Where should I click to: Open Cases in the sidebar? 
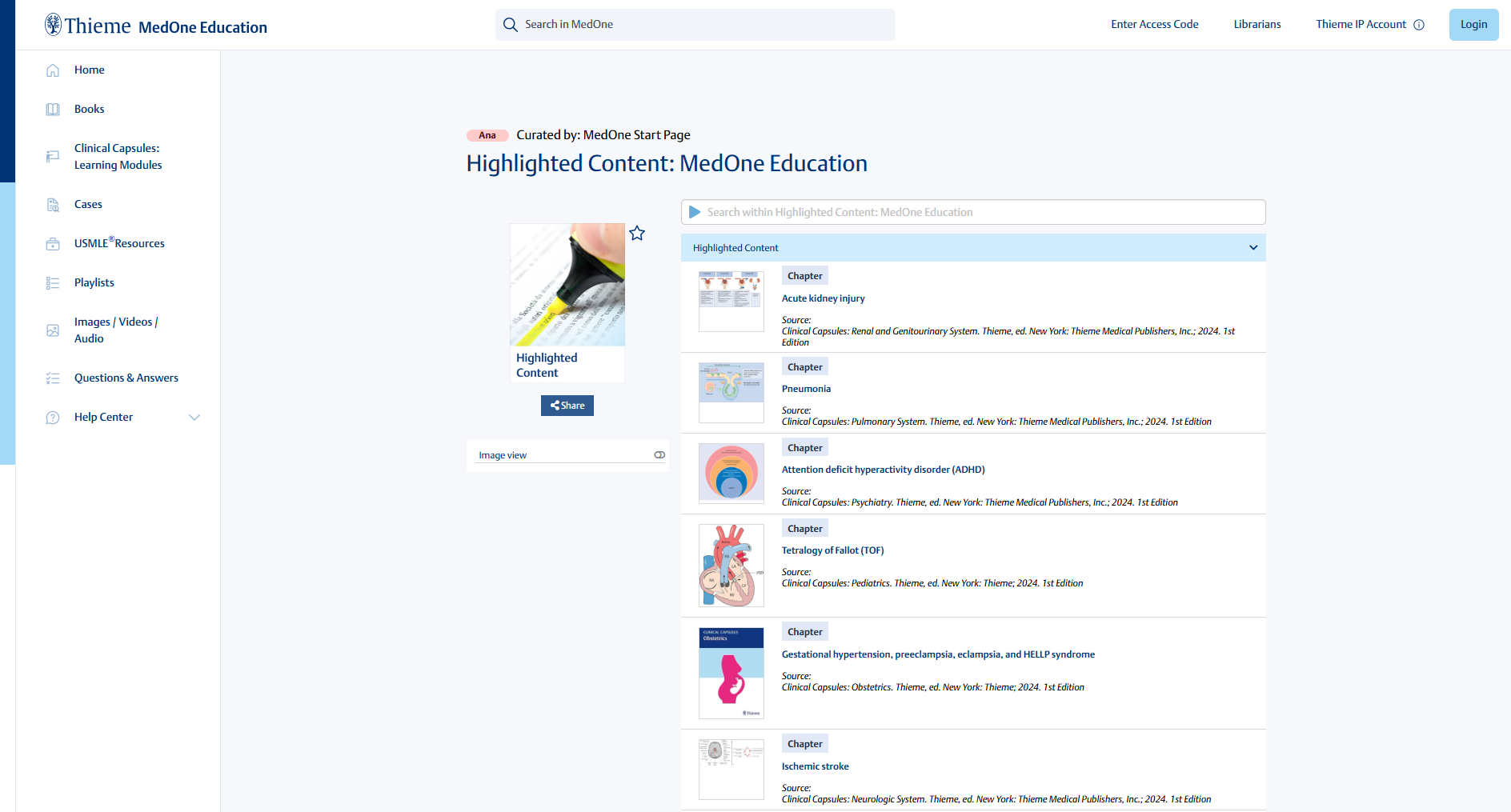[x=88, y=204]
